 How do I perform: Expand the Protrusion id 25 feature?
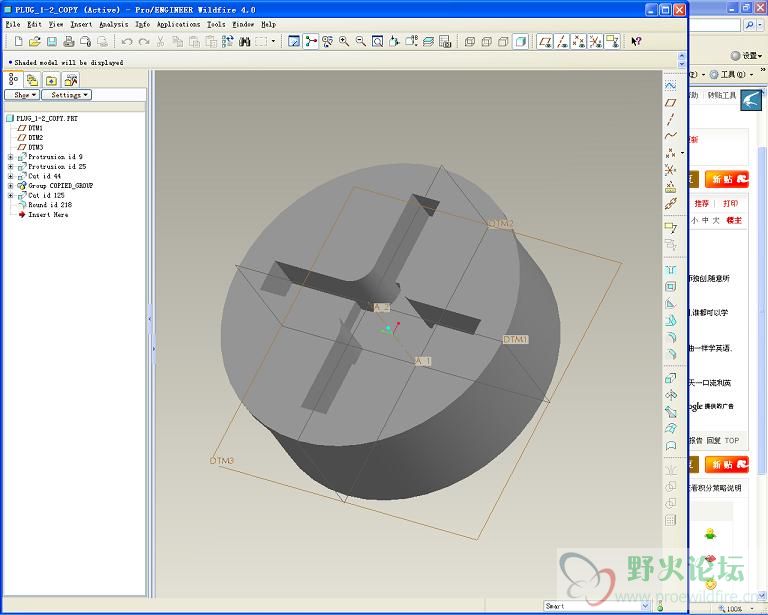(x=10, y=167)
